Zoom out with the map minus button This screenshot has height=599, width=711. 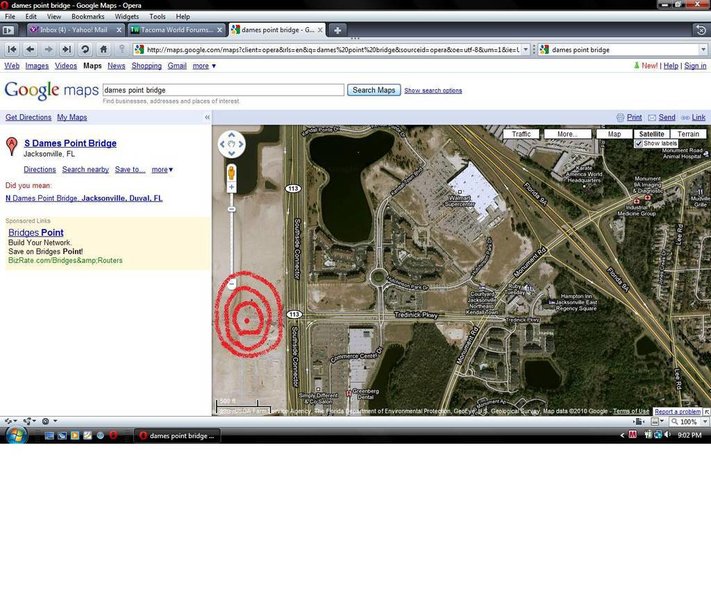[x=231, y=284]
